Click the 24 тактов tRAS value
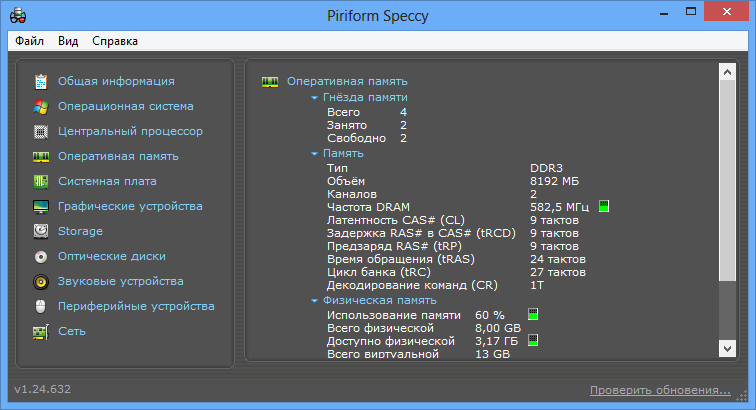This screenshot has height=410, width=756. (558, 260)
